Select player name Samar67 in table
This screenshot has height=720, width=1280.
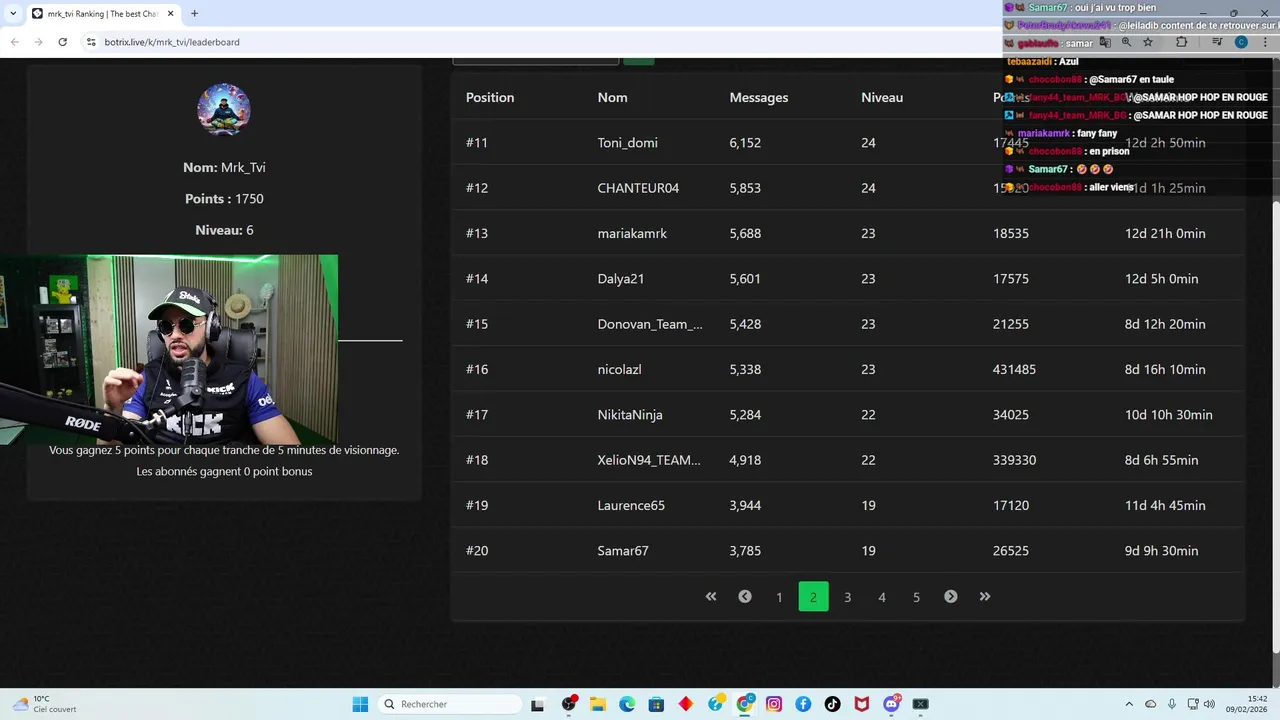[623, 551]
